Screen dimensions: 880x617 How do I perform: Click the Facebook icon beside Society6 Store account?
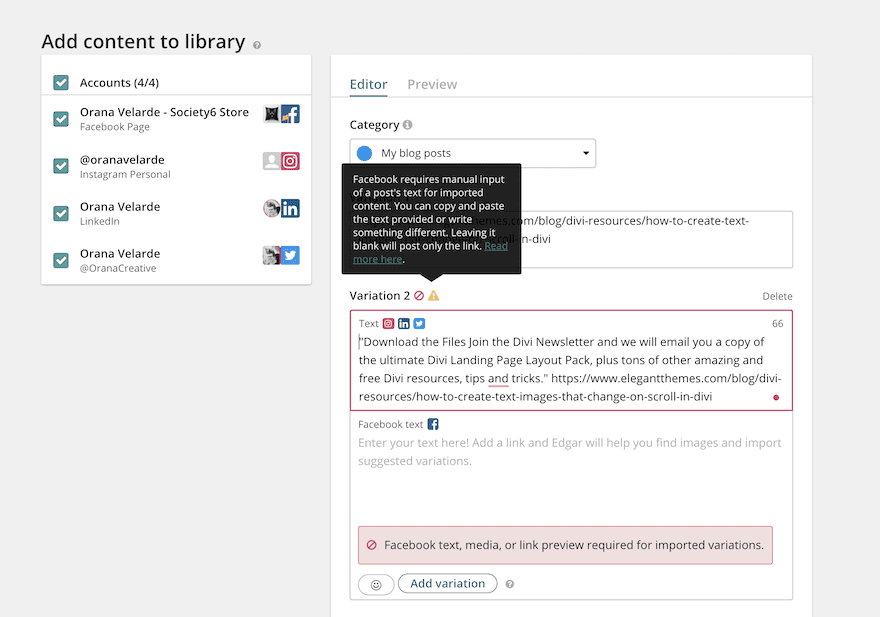(x=290, y=114)
